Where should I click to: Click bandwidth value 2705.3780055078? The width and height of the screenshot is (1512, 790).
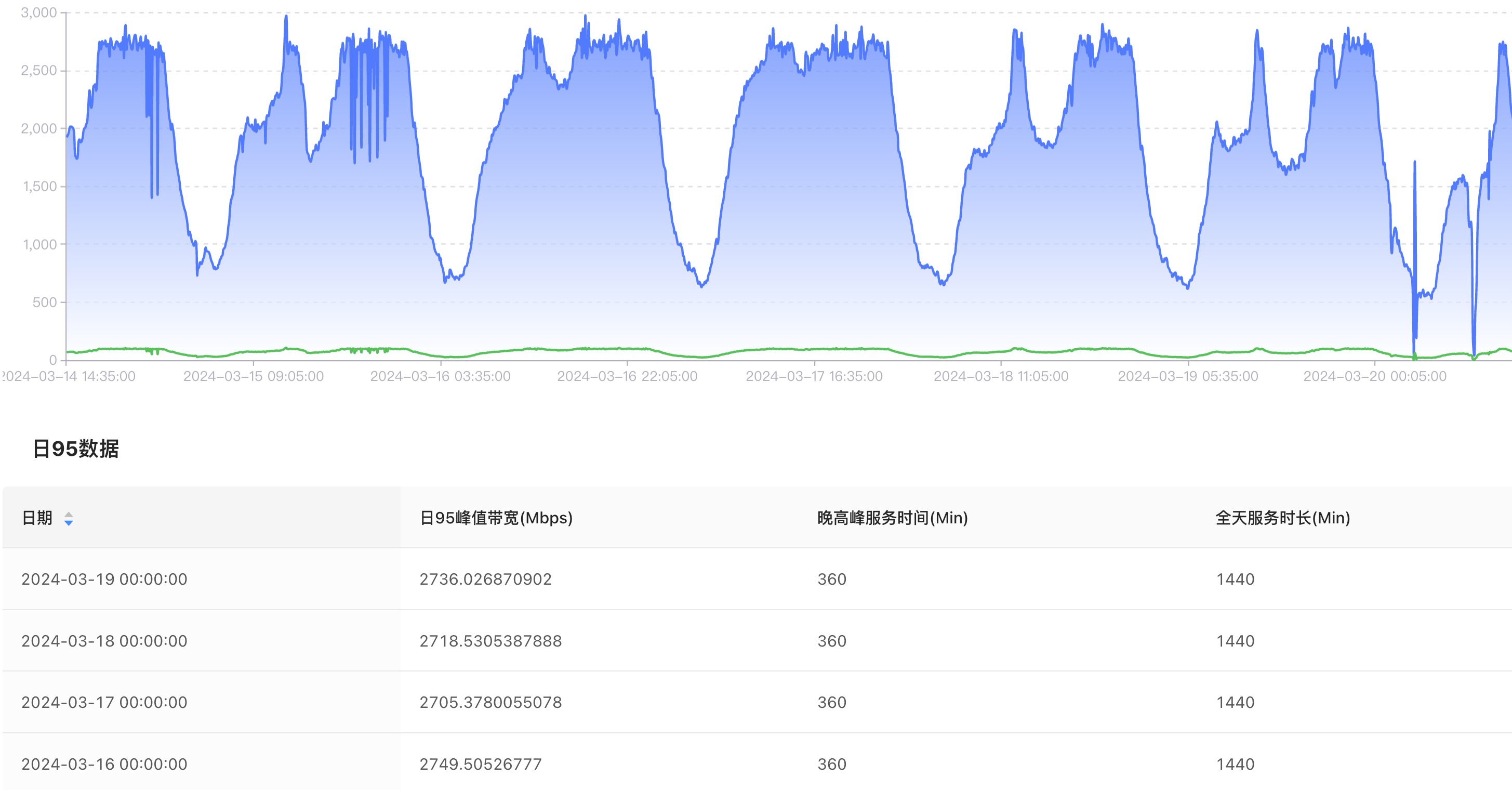(490, 703)
